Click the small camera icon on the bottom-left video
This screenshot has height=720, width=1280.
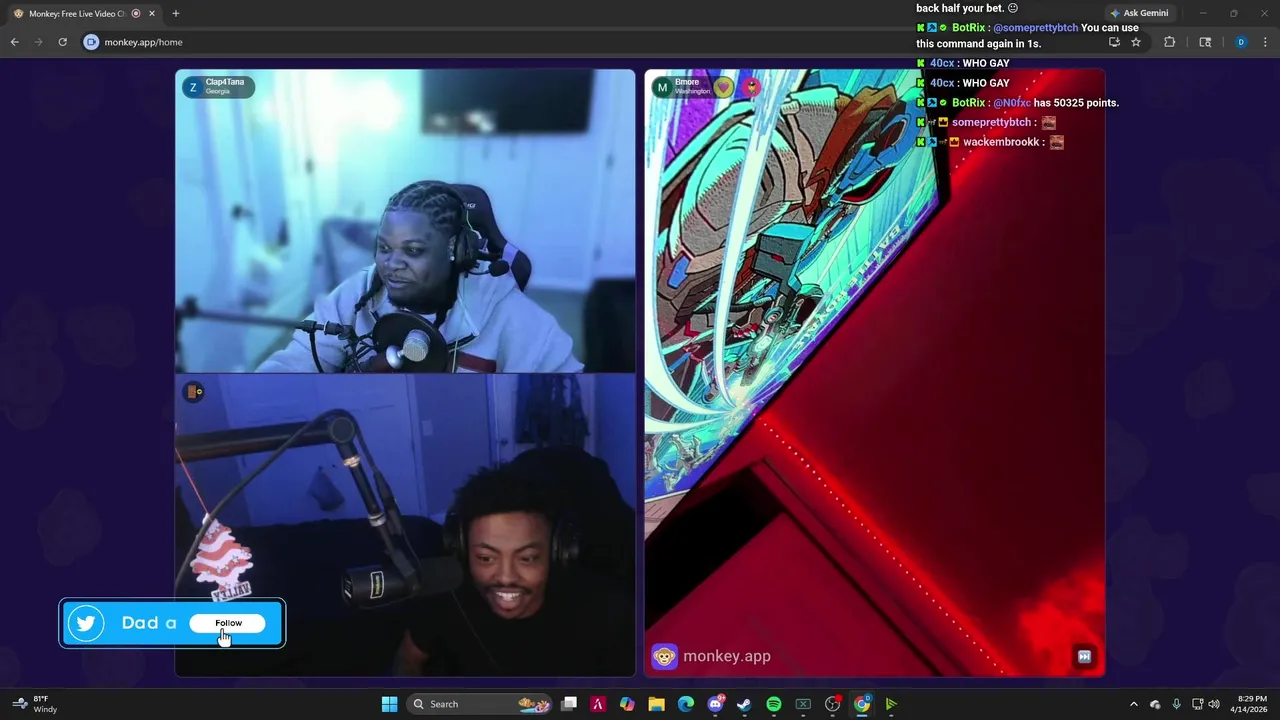pos(195,391)
